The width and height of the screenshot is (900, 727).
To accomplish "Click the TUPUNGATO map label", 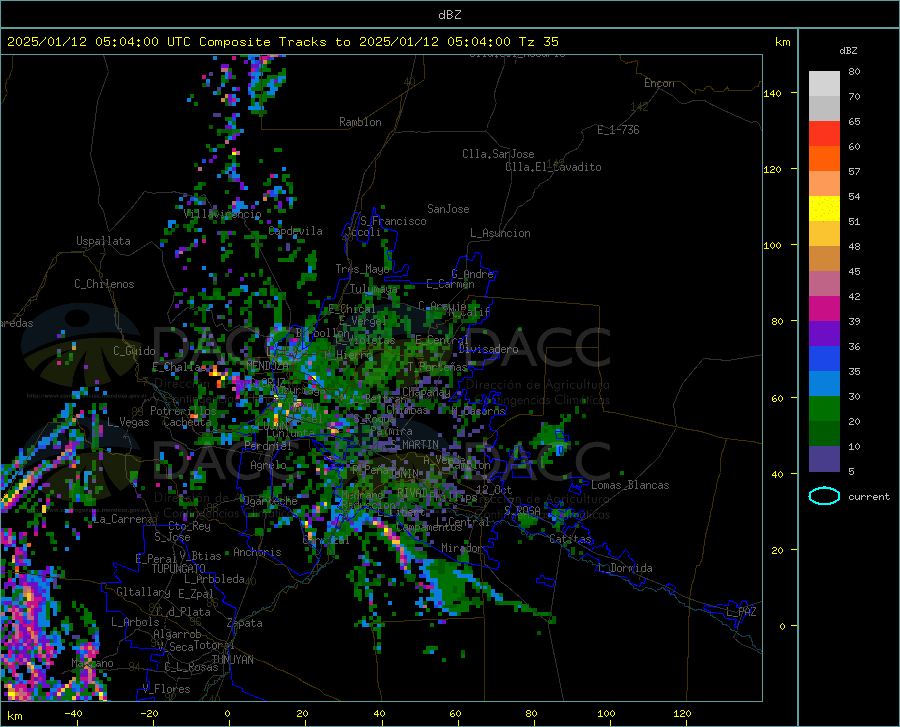I will point(179,569).
